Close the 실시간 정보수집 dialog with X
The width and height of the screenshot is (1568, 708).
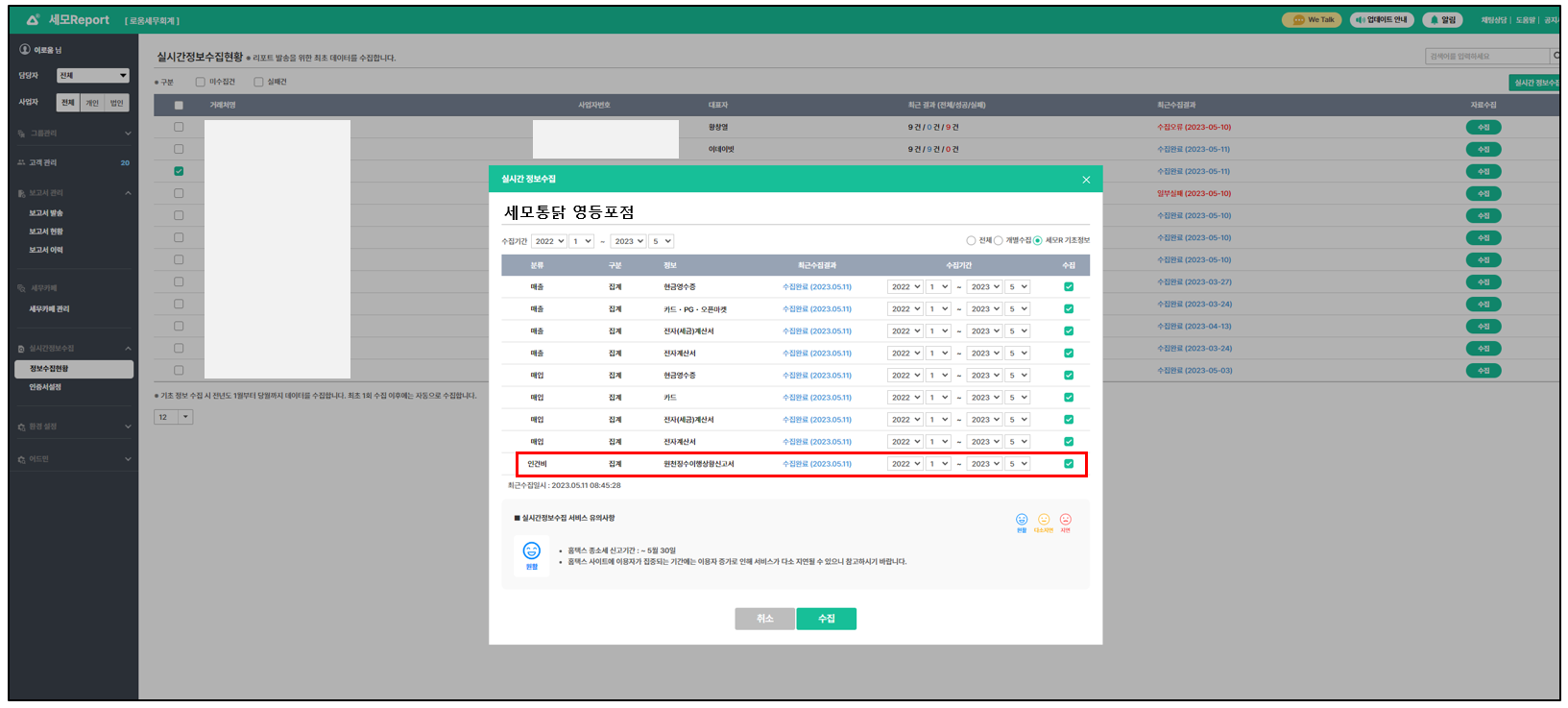(1086, 180)
